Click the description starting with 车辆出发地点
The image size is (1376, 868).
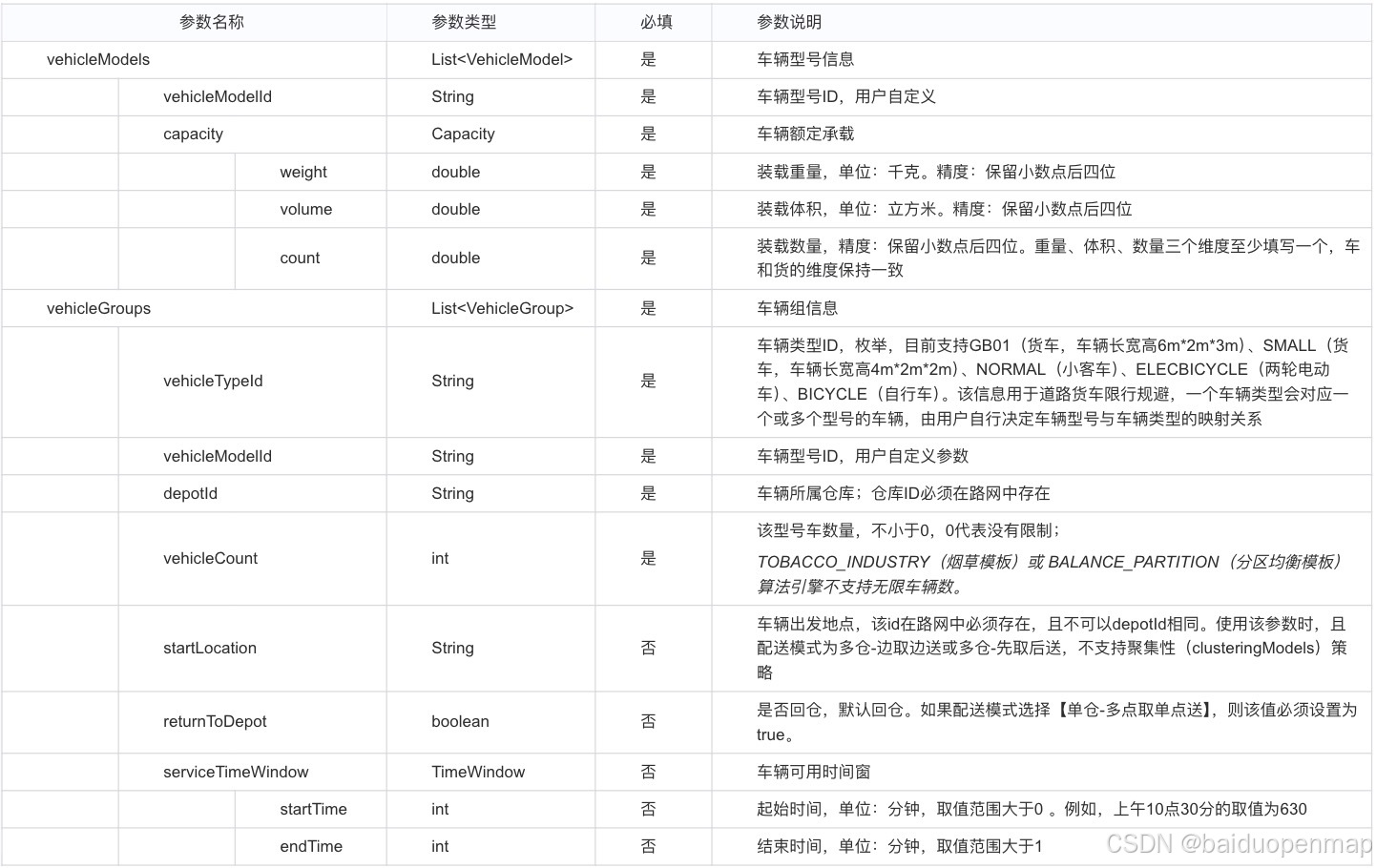(x=1053, y=649)
